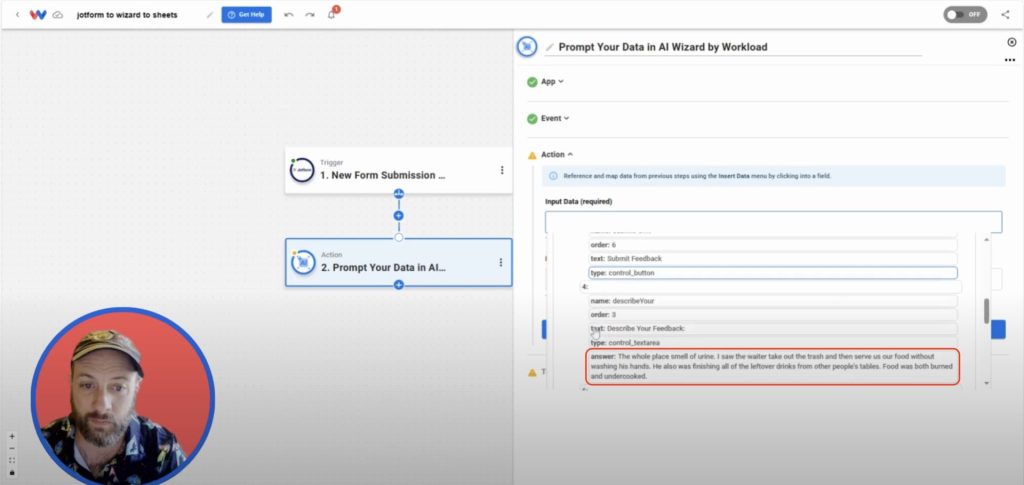Viewport: 1024px width, 485px height.
Task: Click the AI Wizard app icon in panel header
Action: coord(527,46)
